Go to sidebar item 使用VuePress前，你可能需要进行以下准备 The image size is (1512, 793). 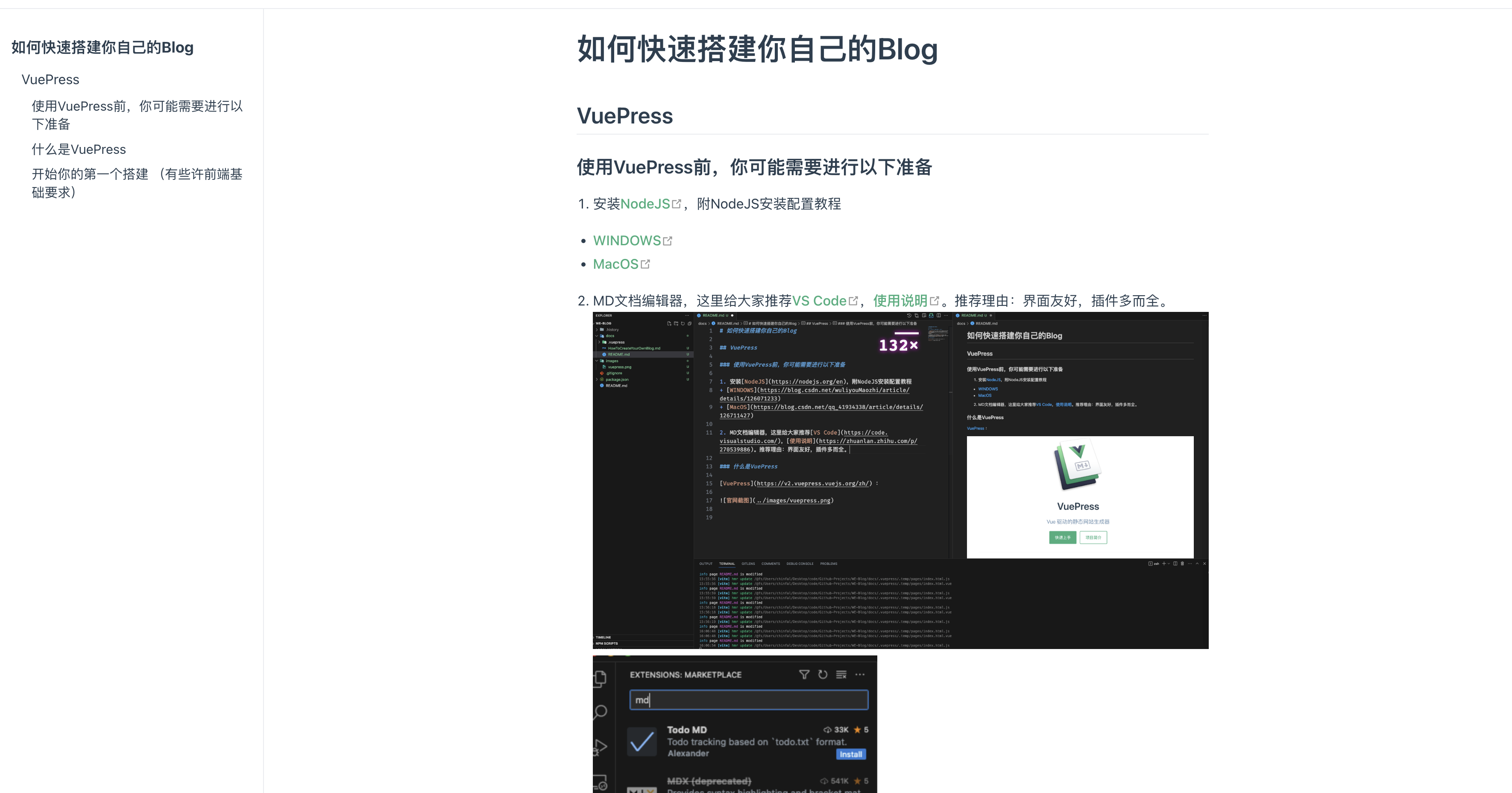tap(138, 115)
